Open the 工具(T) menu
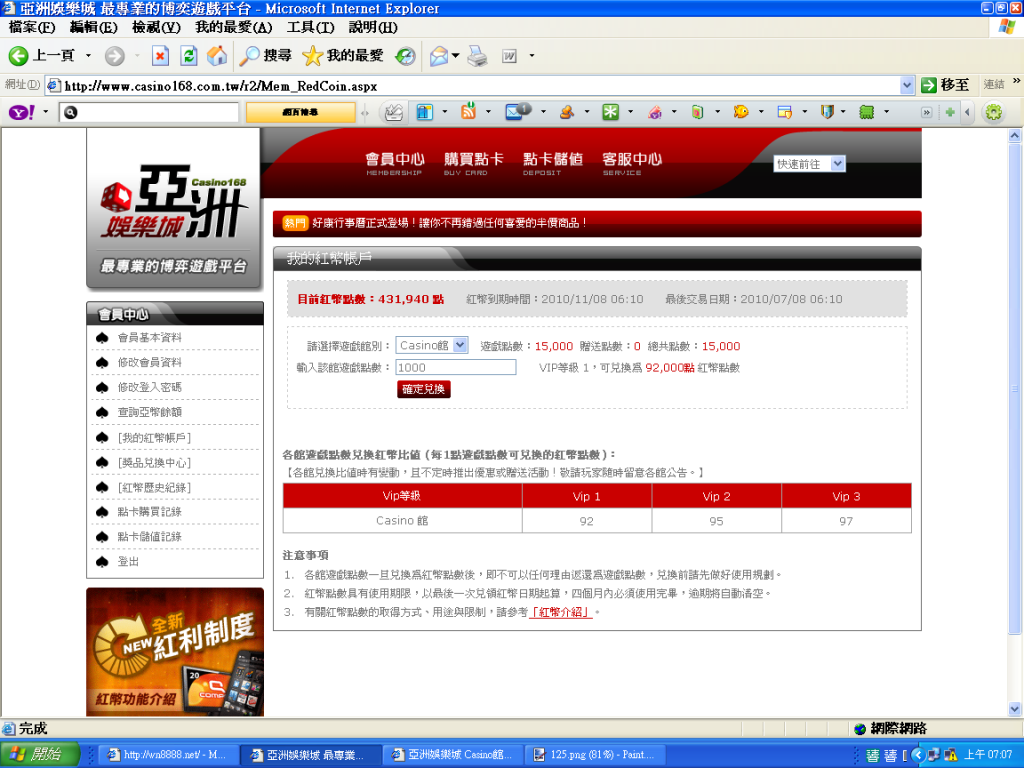 pyautogui.click(x=310, y=27)
